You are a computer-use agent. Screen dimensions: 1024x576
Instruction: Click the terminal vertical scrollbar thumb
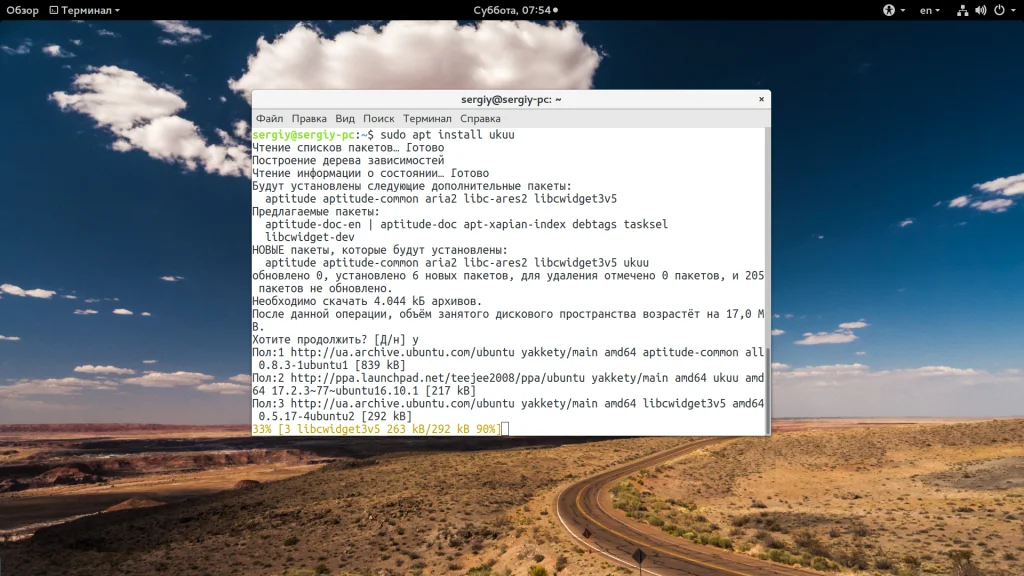pyautogui.click(x=767, y=390)
